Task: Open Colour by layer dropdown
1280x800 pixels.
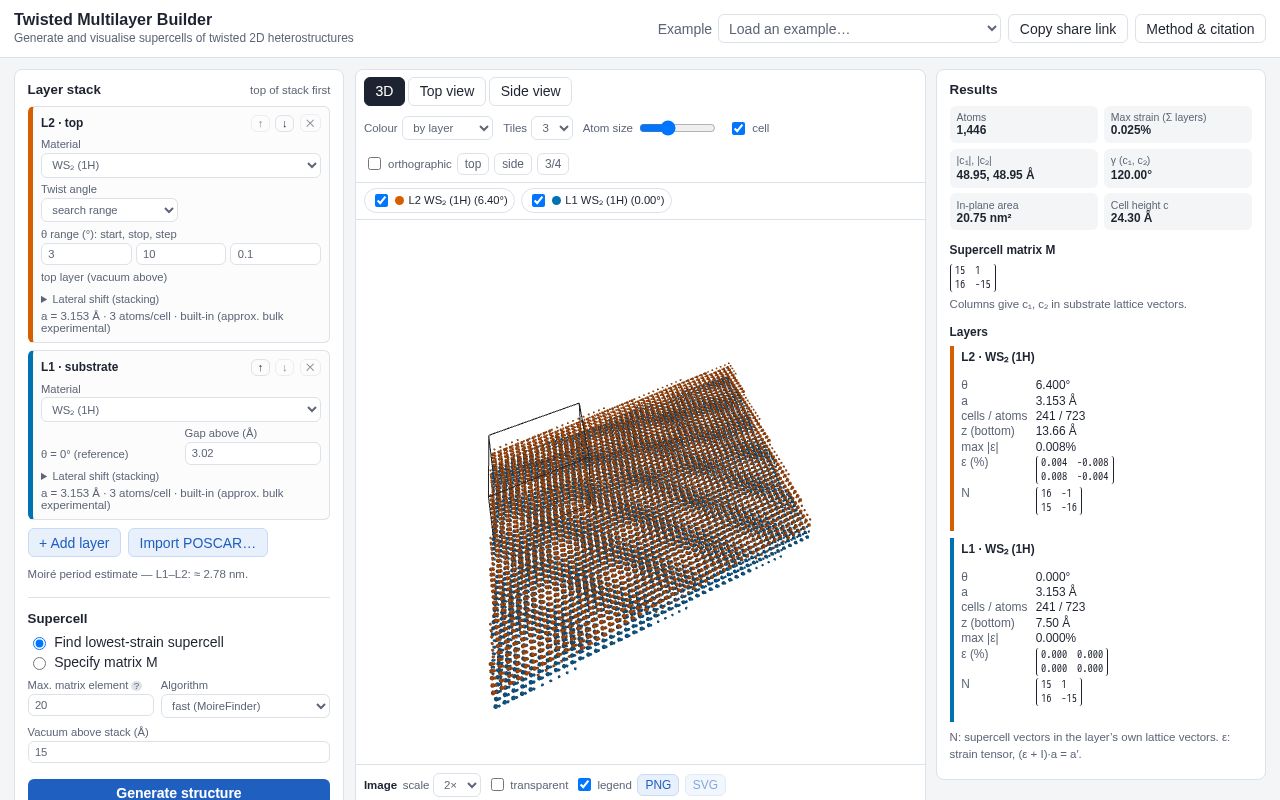Action: 447,128
